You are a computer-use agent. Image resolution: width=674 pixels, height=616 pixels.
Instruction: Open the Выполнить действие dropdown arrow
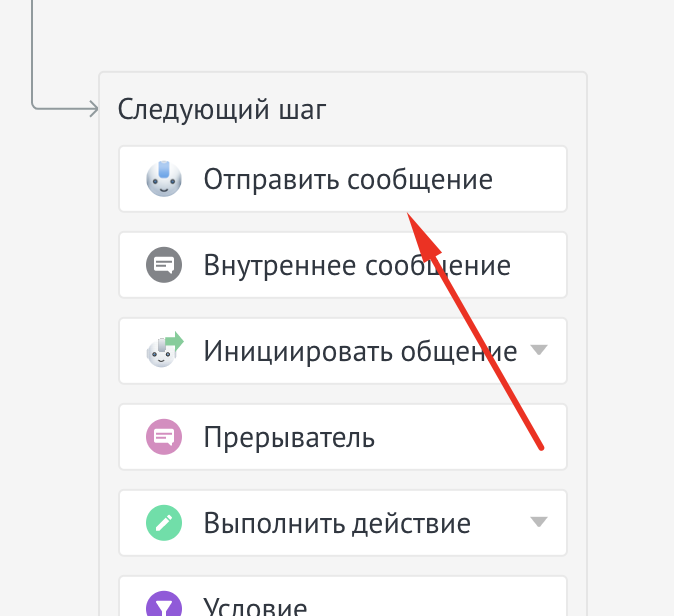click(x=539, y=523)
